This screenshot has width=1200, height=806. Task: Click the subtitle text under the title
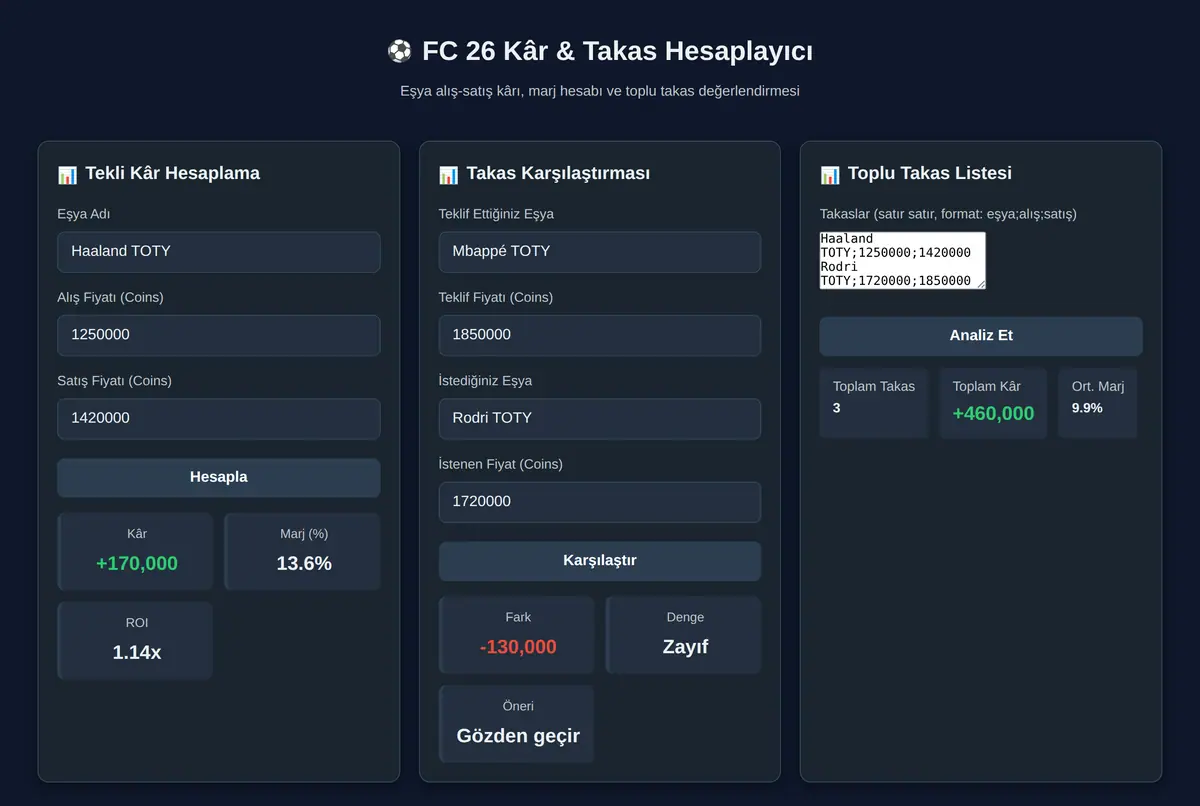tap(600, 91)
